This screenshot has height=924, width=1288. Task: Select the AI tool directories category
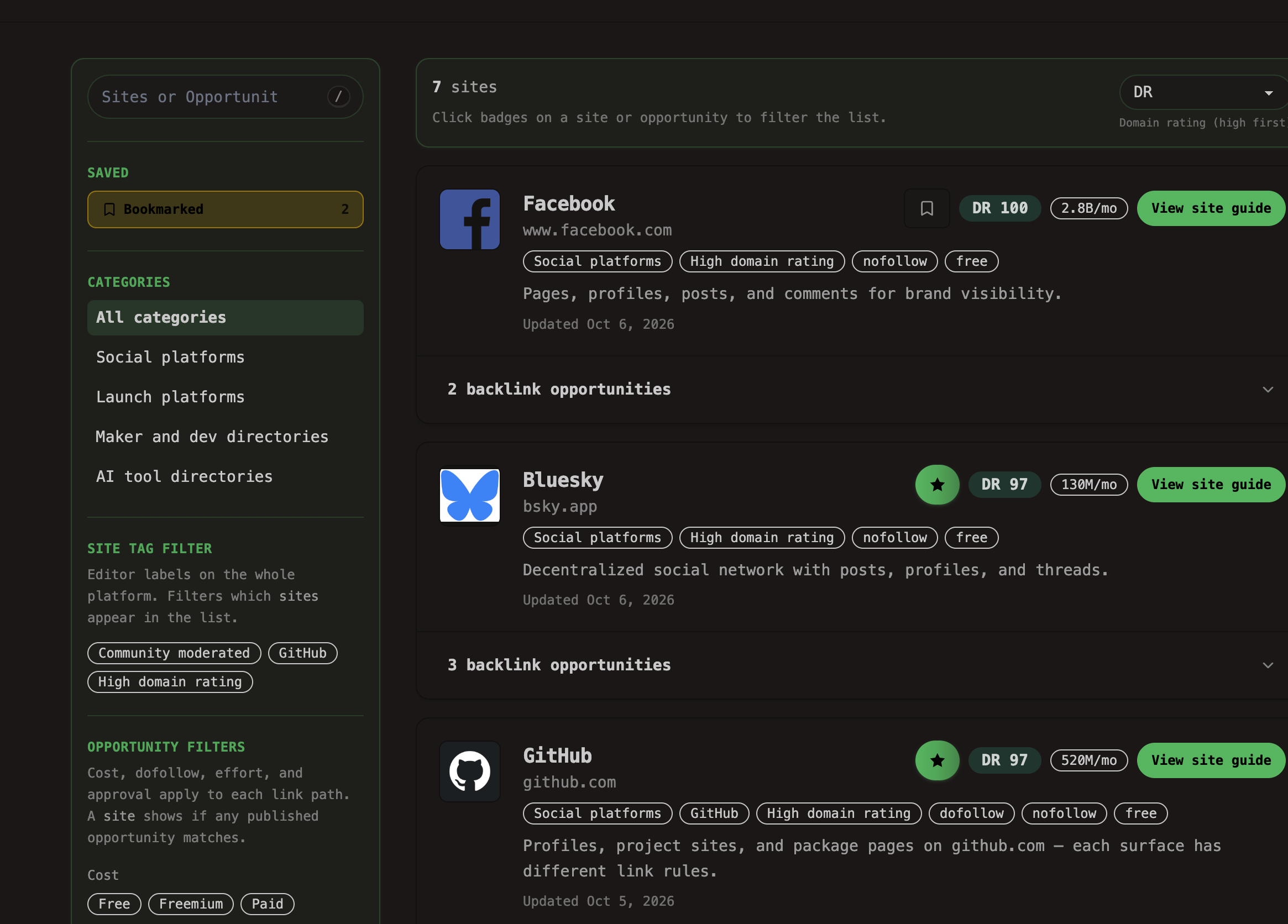point(225,476)
